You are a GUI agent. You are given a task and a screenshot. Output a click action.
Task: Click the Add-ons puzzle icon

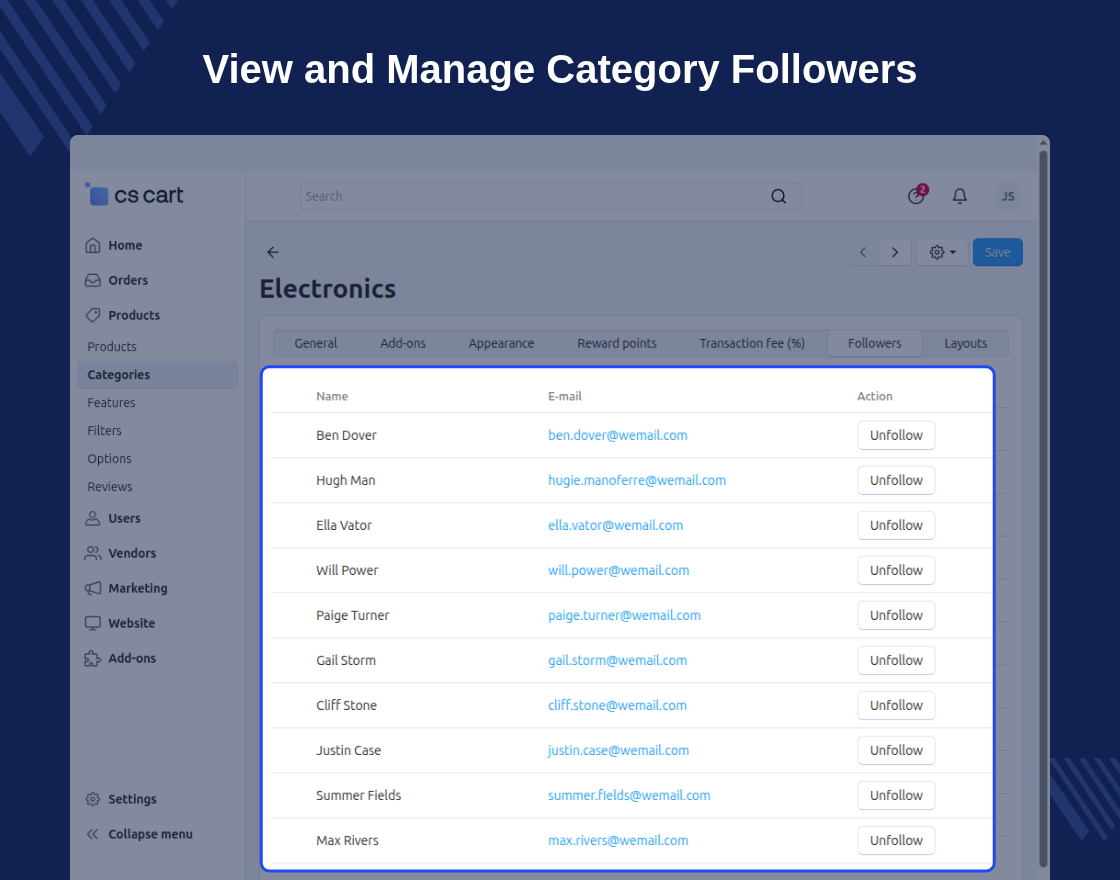coord(93,658)
